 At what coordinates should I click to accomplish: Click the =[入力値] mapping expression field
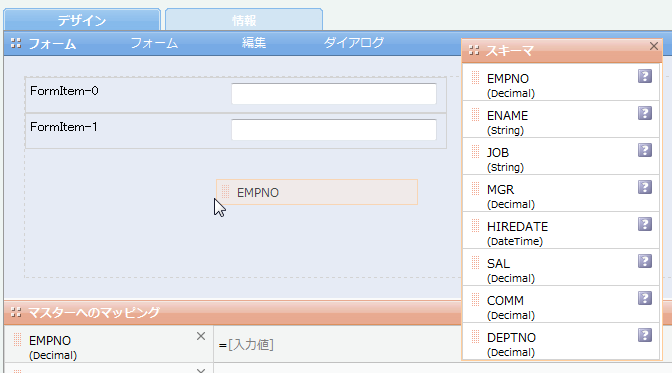337,344
